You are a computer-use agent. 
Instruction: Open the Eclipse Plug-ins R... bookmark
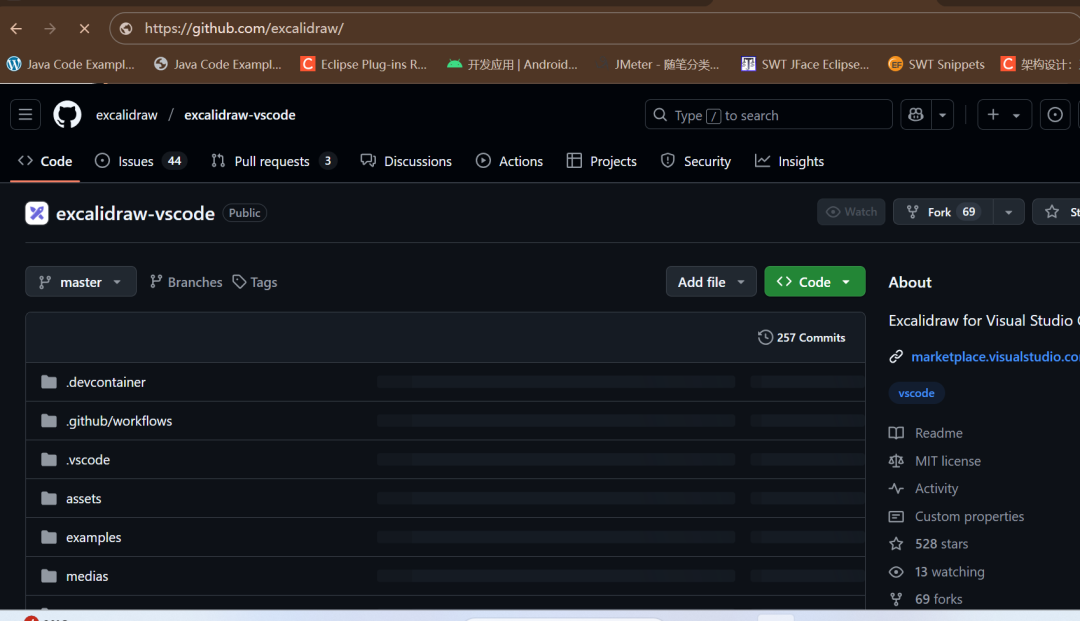tap(364, 64)
